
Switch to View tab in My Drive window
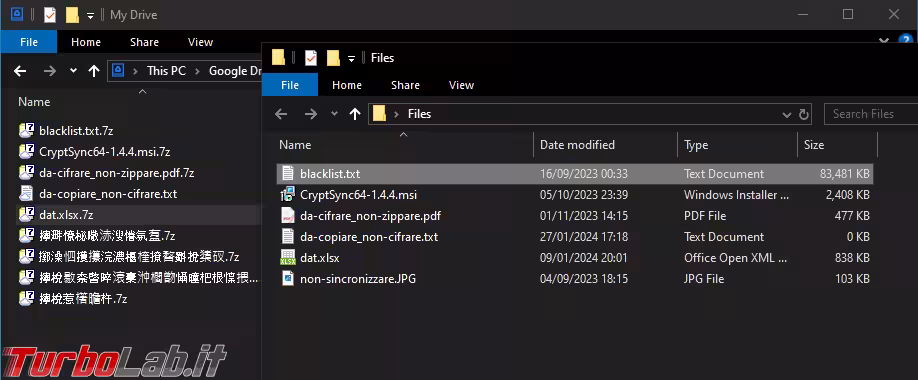[200, 42]
